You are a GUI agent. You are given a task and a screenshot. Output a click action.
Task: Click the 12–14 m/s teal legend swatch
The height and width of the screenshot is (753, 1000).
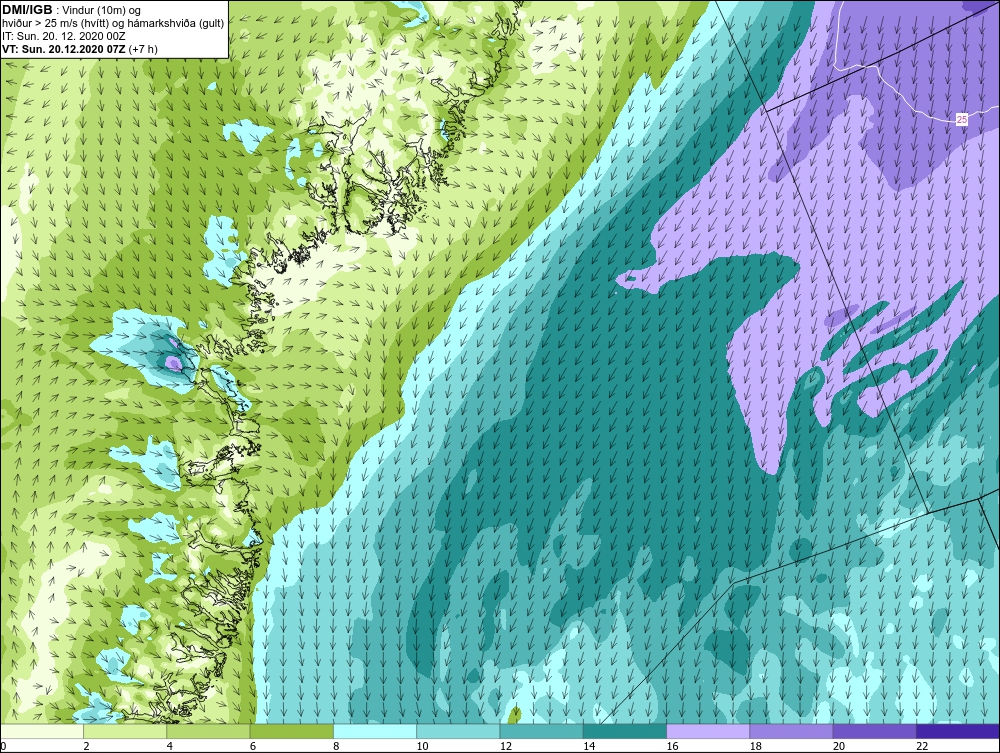pos(541,731)
